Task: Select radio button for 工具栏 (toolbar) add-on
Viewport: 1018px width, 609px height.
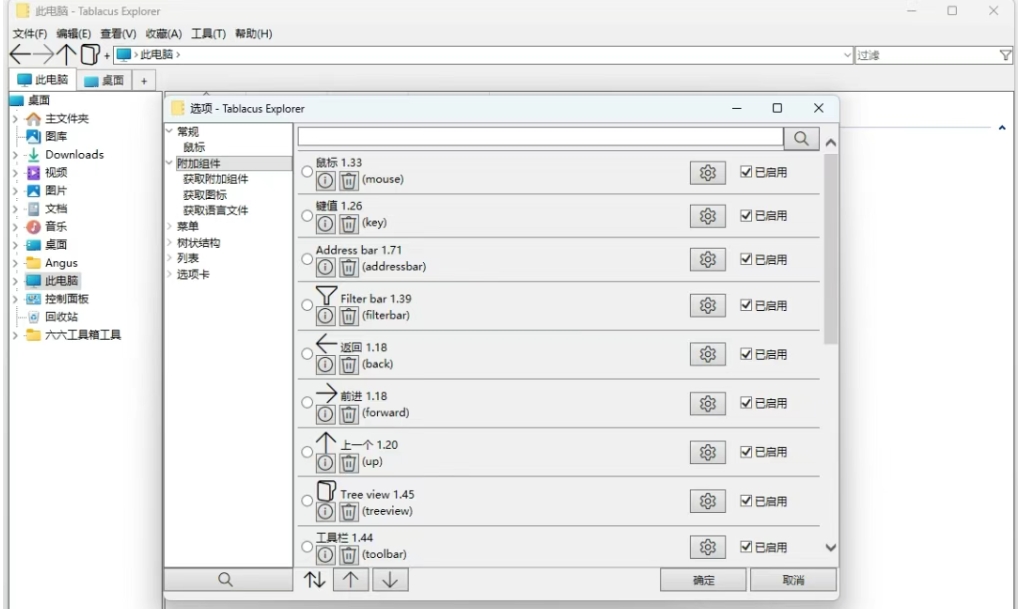Action: point(307,547)
